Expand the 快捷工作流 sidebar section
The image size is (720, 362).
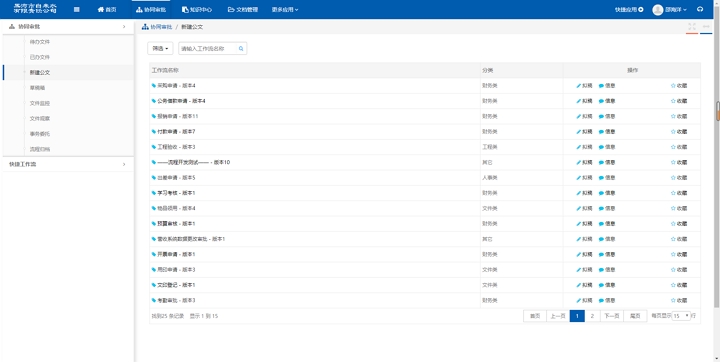pyautogui.click(x=68, y=164)
